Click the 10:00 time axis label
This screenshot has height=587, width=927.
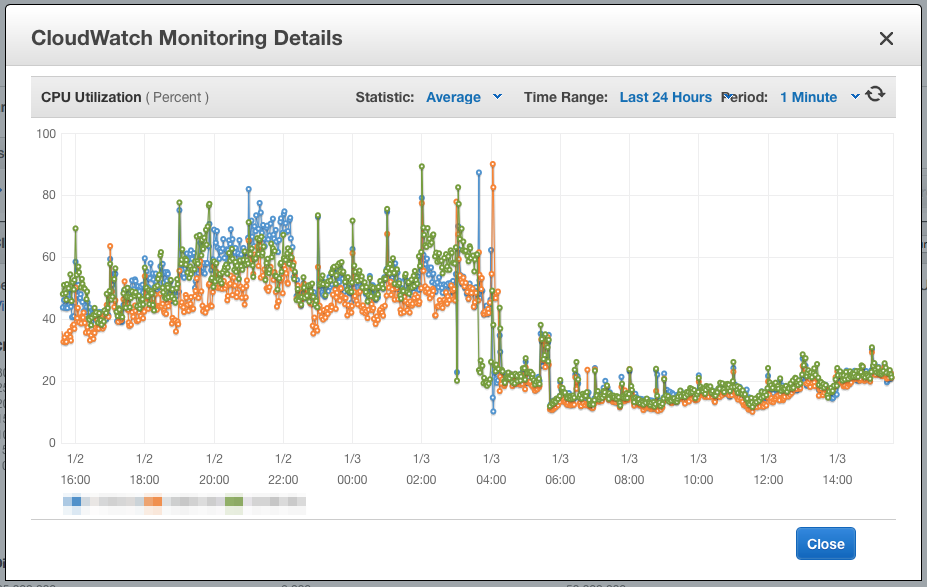698,480
